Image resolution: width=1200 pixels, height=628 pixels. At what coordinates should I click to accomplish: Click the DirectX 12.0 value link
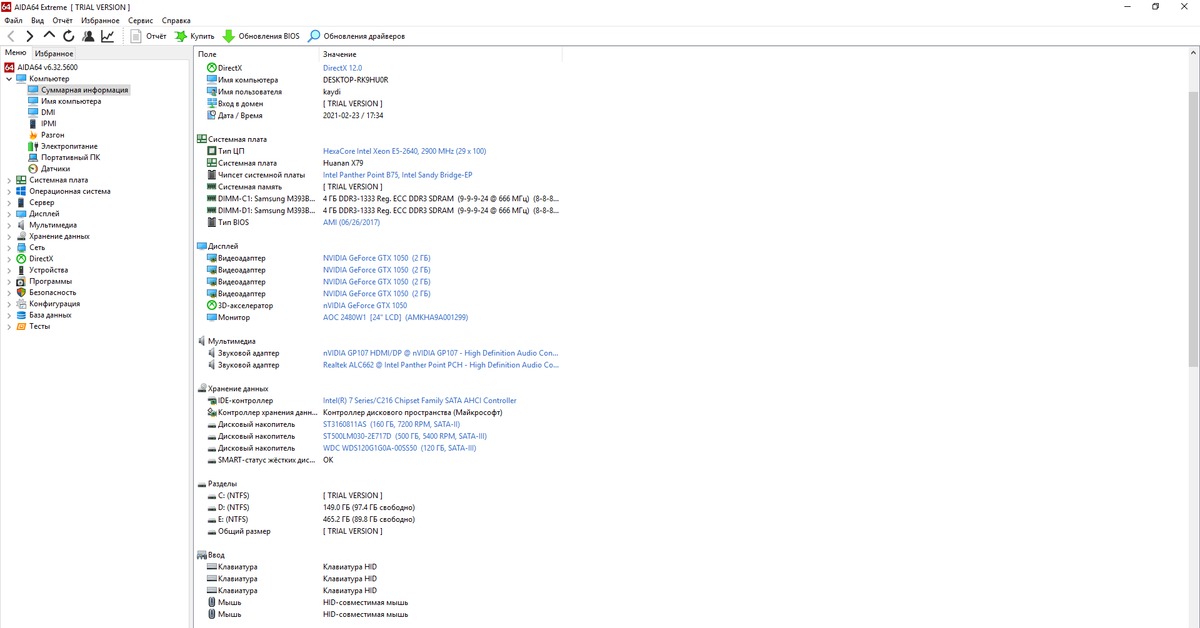tap(342, 68)
